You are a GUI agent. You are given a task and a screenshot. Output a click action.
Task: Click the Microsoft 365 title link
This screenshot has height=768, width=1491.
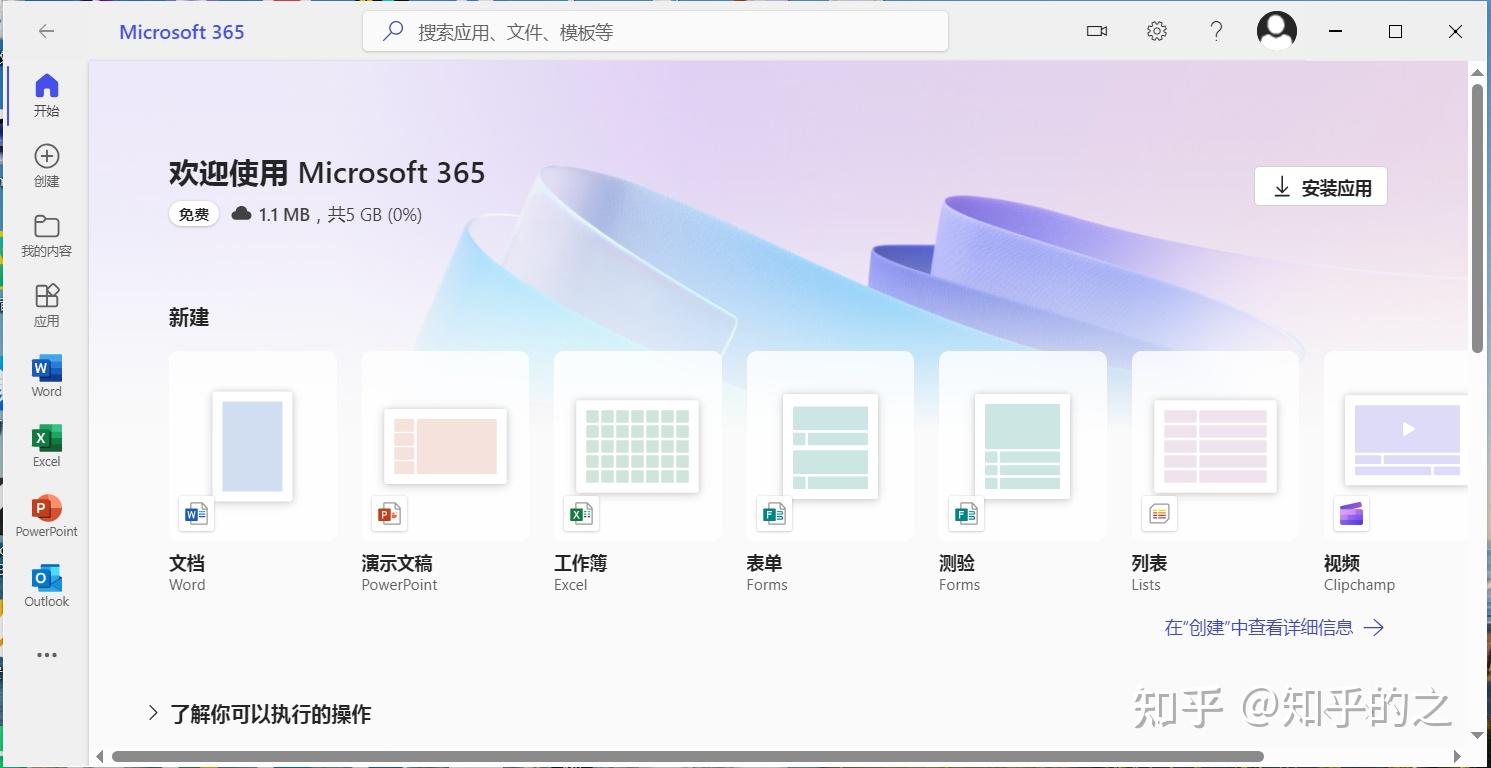[182, 32]
